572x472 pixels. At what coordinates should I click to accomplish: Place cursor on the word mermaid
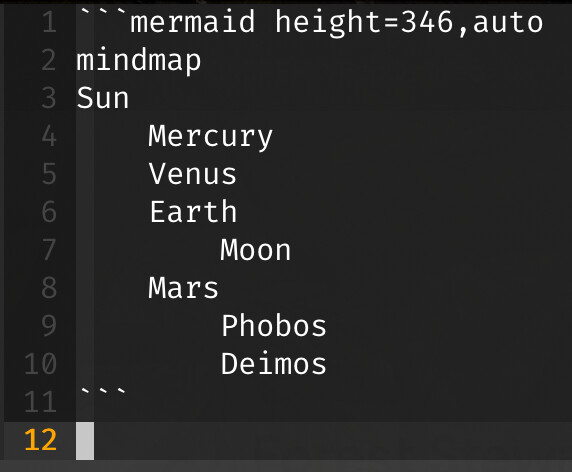pyautogui.click(x=193, y=22)
